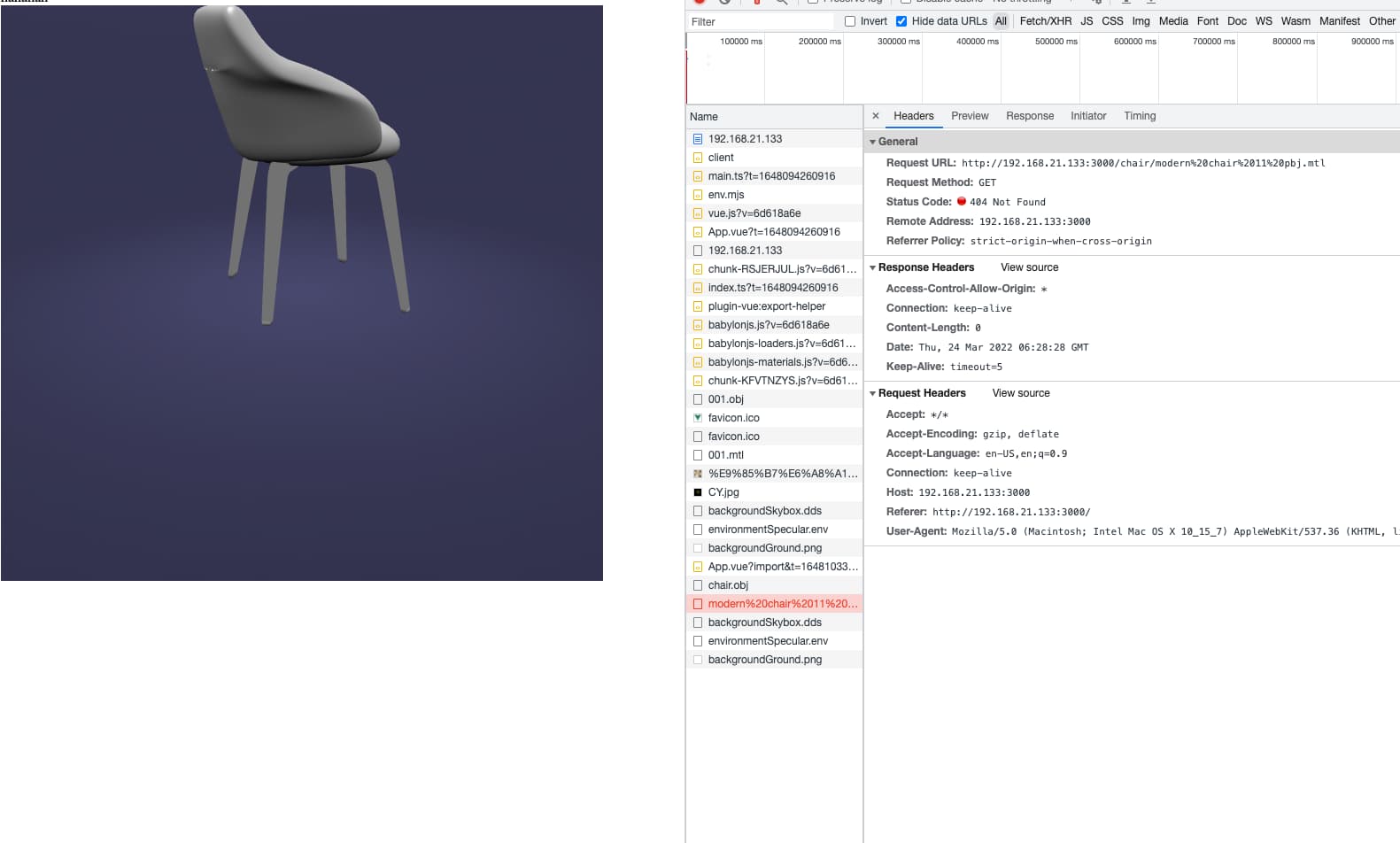Click the User-Agent Mozilla/5.0 value
Screen dimensions: 1400x843
[1175, 531]
